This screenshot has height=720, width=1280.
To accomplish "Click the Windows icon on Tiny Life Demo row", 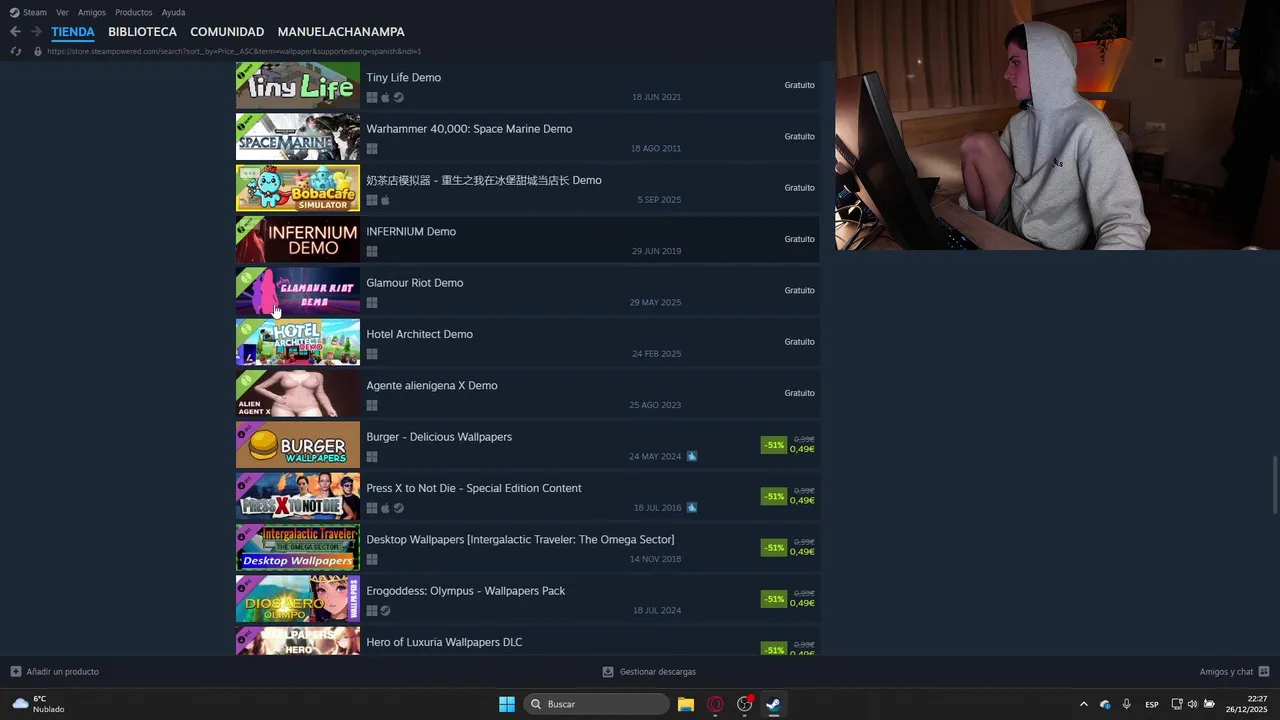I will [372, 97].
